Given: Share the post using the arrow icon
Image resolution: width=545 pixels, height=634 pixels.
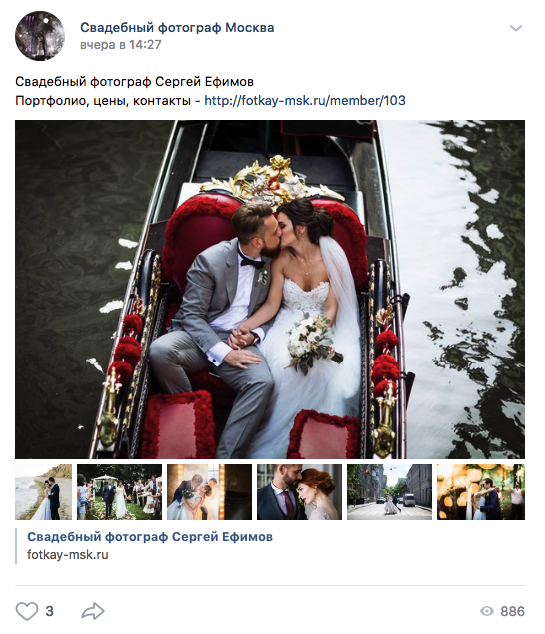Looking at the screenshot, I should (x=93, y=611).
